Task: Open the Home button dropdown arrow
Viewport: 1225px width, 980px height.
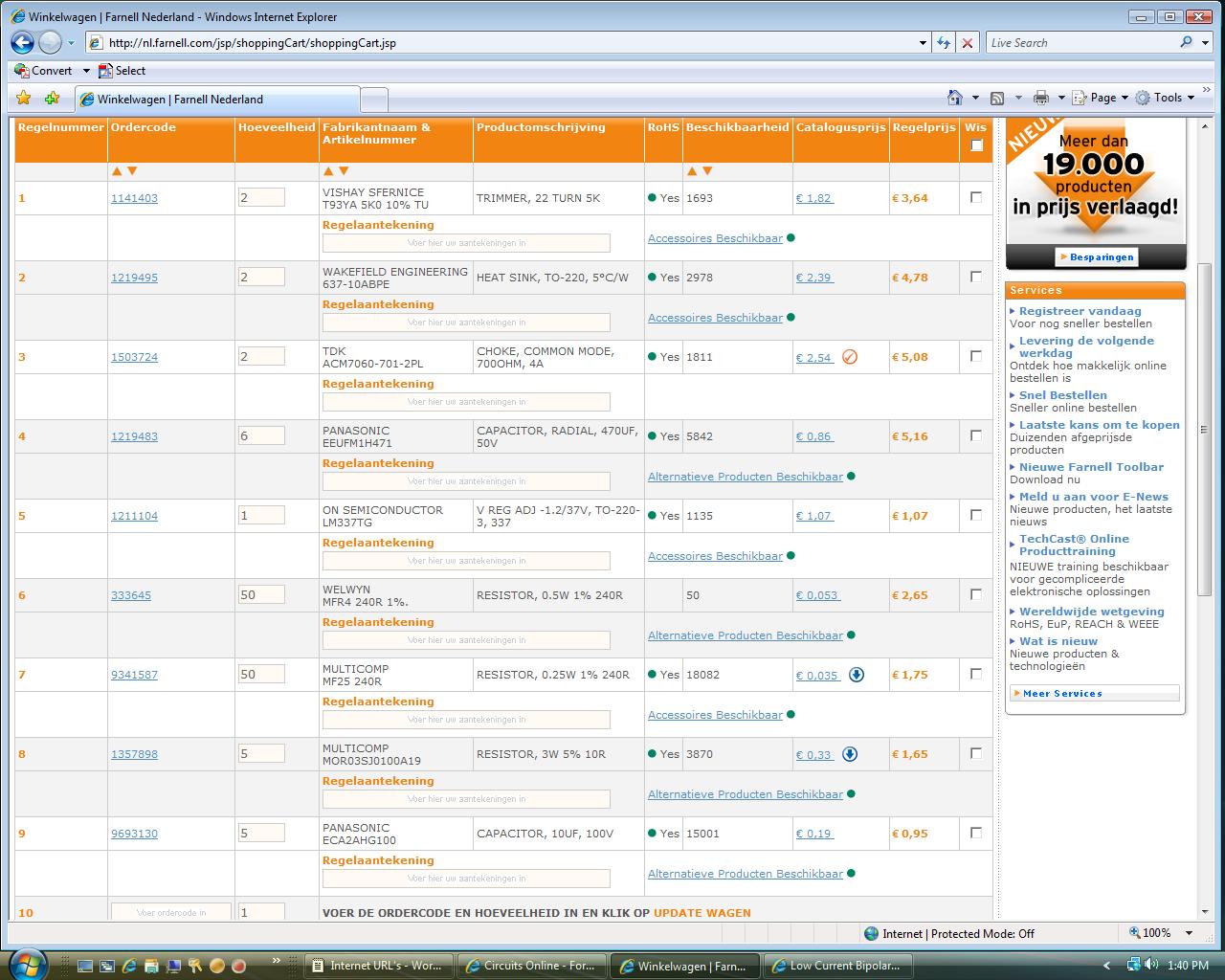Action: 975,98
